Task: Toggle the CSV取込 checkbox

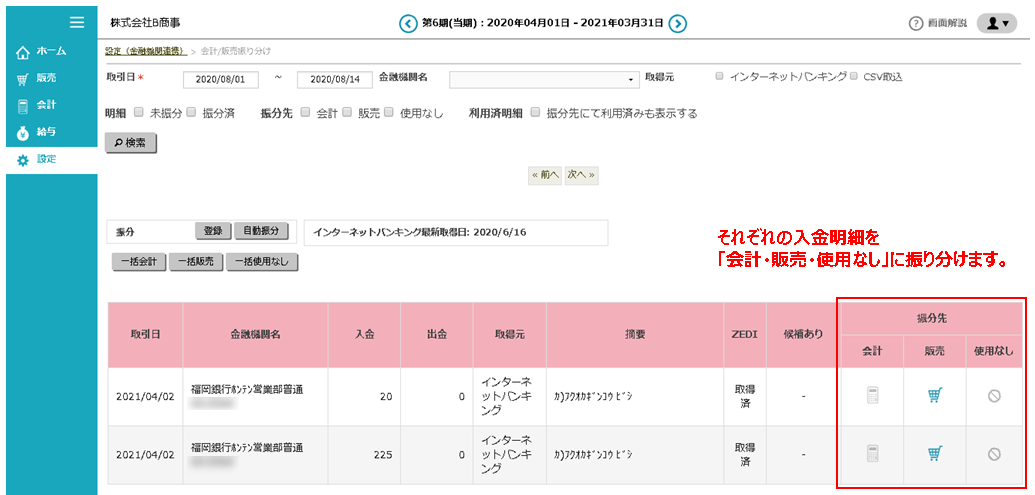Action: point(853,76)
